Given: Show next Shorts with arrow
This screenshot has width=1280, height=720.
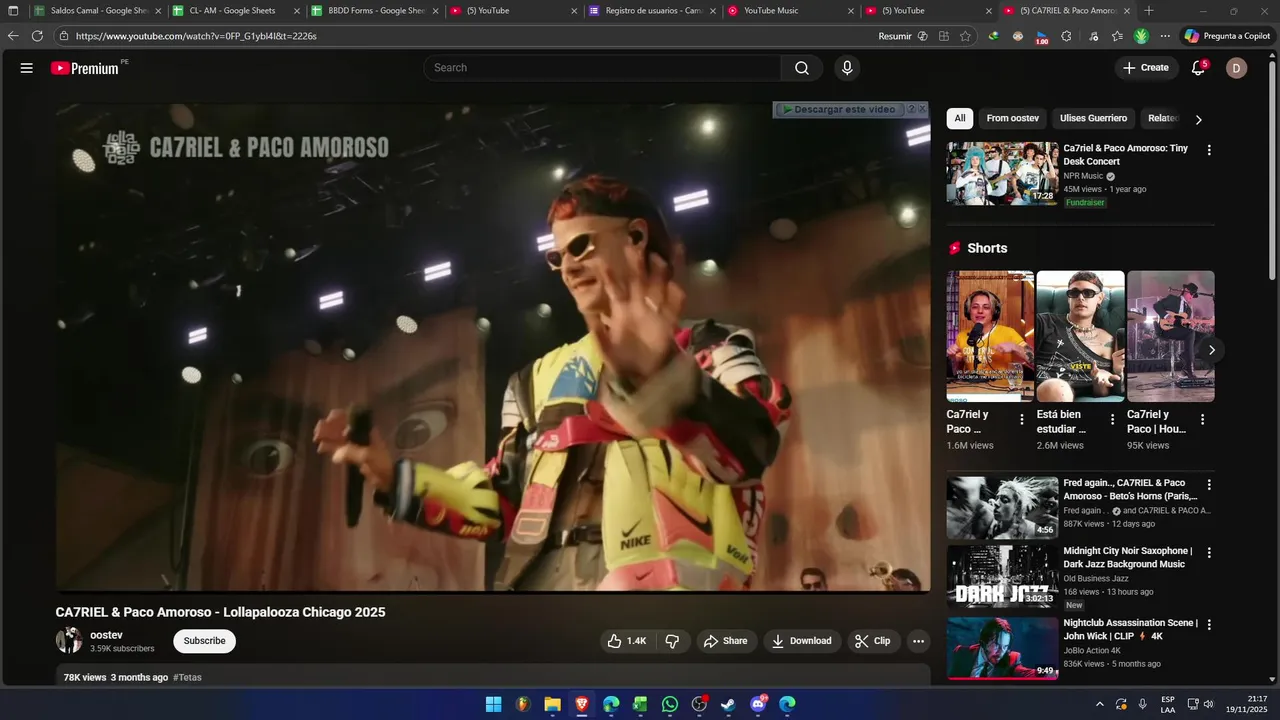Looking at the screenshot, I should [x=1211, y=350].
